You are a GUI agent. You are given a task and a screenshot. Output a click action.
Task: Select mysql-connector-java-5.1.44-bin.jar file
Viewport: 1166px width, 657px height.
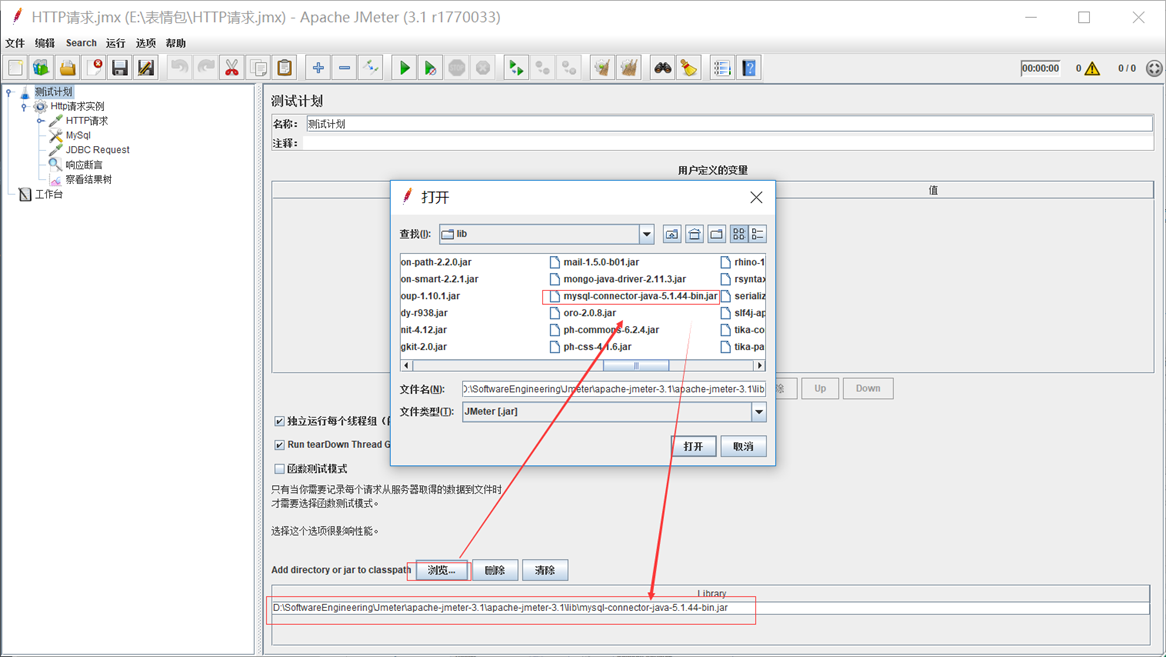tap(632, 297)
